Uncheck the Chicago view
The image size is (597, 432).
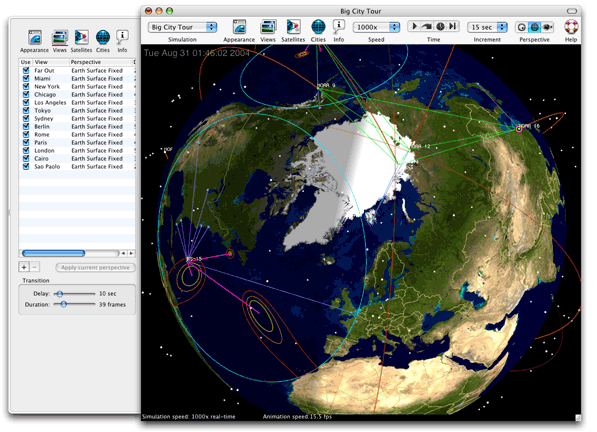click(x=26, y=95)
